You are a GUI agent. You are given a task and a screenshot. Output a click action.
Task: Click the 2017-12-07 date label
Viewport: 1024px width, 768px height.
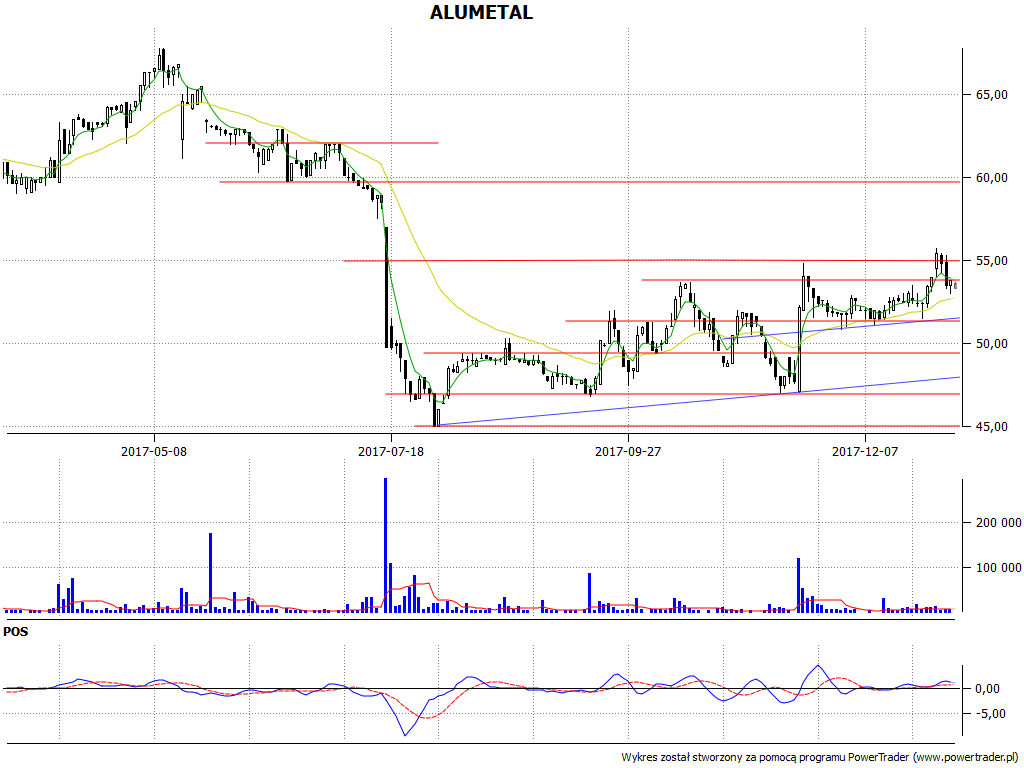point(865,451)
